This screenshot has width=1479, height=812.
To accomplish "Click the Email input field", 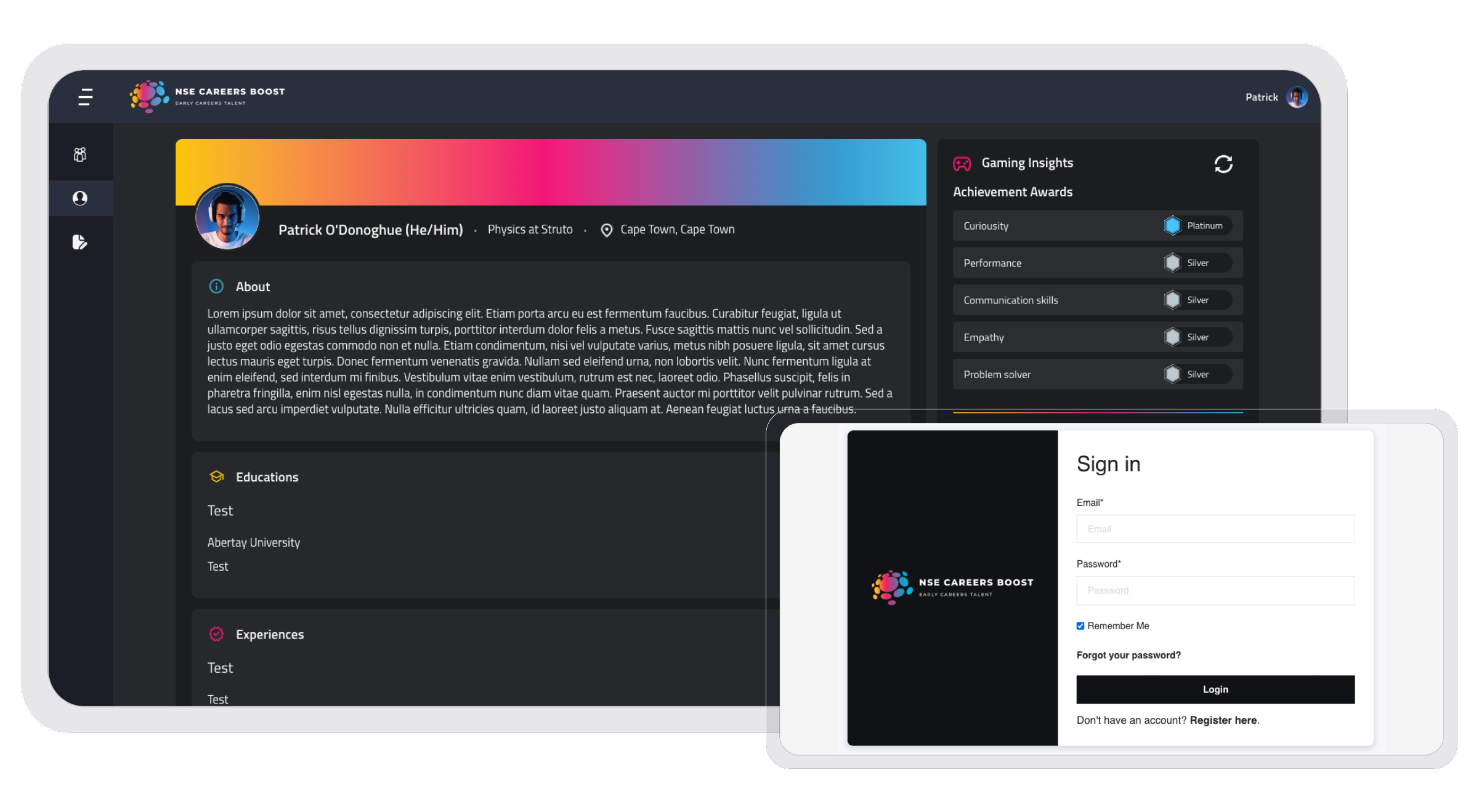I will coord(1215,529).
